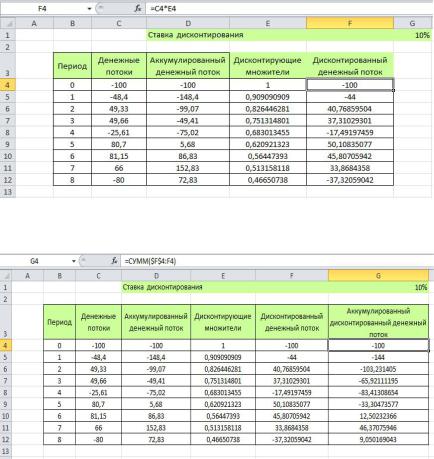Screen dimensions: 434x459
Task: Click the 10% rate cell in the =C4*E4 sheet
Action: [412, 35]
